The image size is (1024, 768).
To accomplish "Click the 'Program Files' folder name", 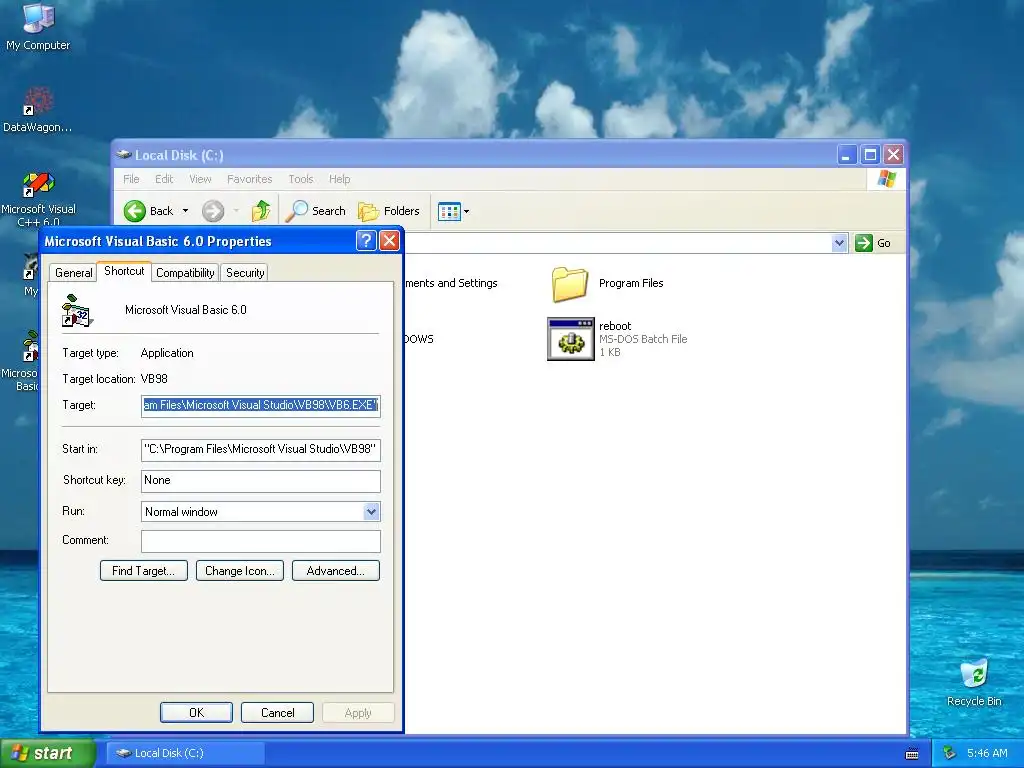I will point(631,283).
